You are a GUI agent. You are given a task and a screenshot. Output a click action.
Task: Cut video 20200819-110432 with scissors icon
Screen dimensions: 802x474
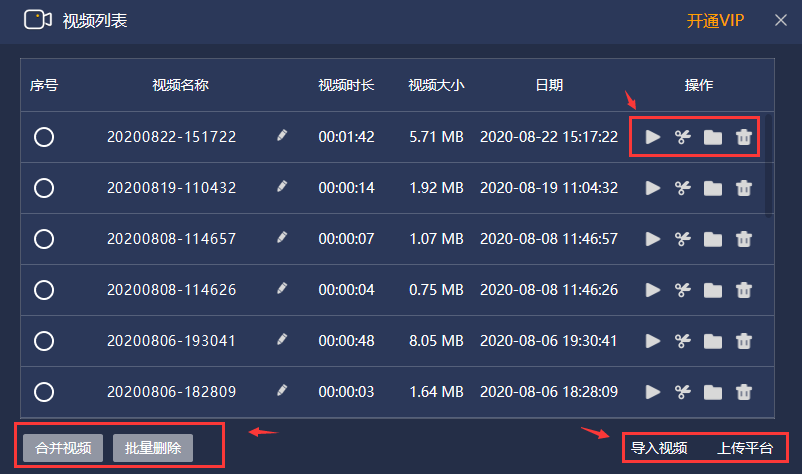683,188
